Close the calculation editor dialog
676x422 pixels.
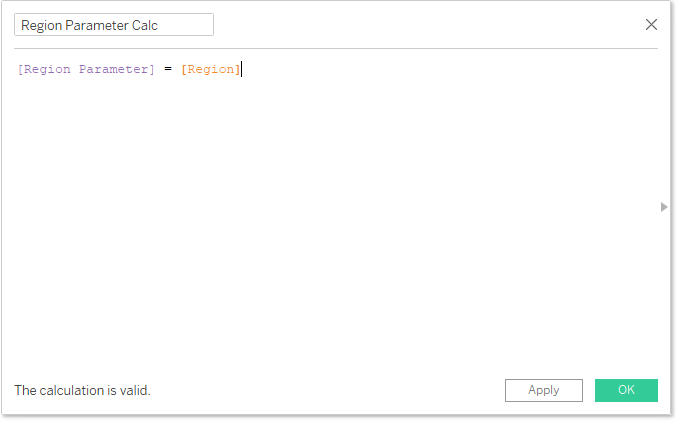pos(651,25)
